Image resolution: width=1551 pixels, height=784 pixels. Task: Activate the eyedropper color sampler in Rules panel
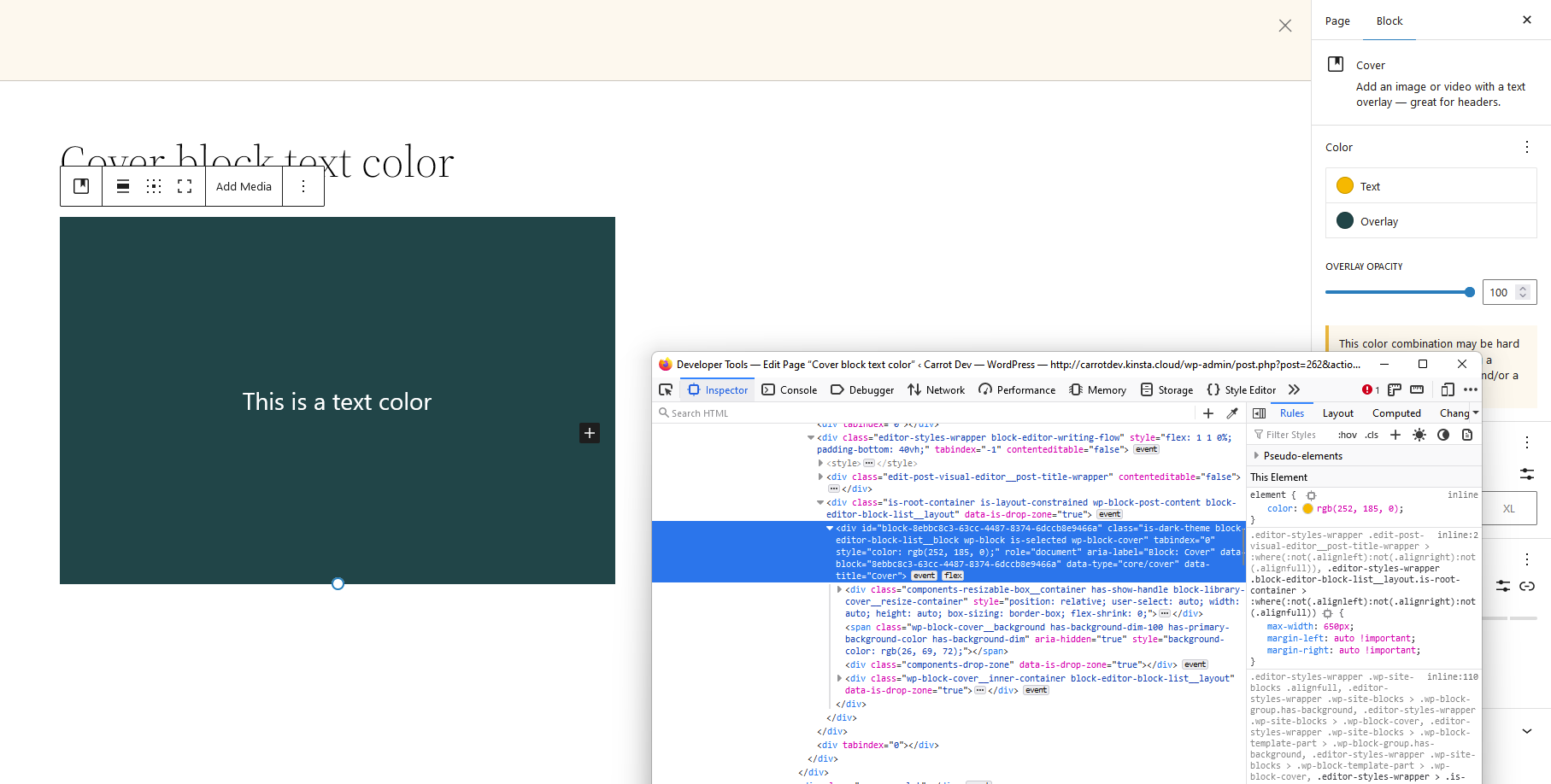pos(1231,413)
